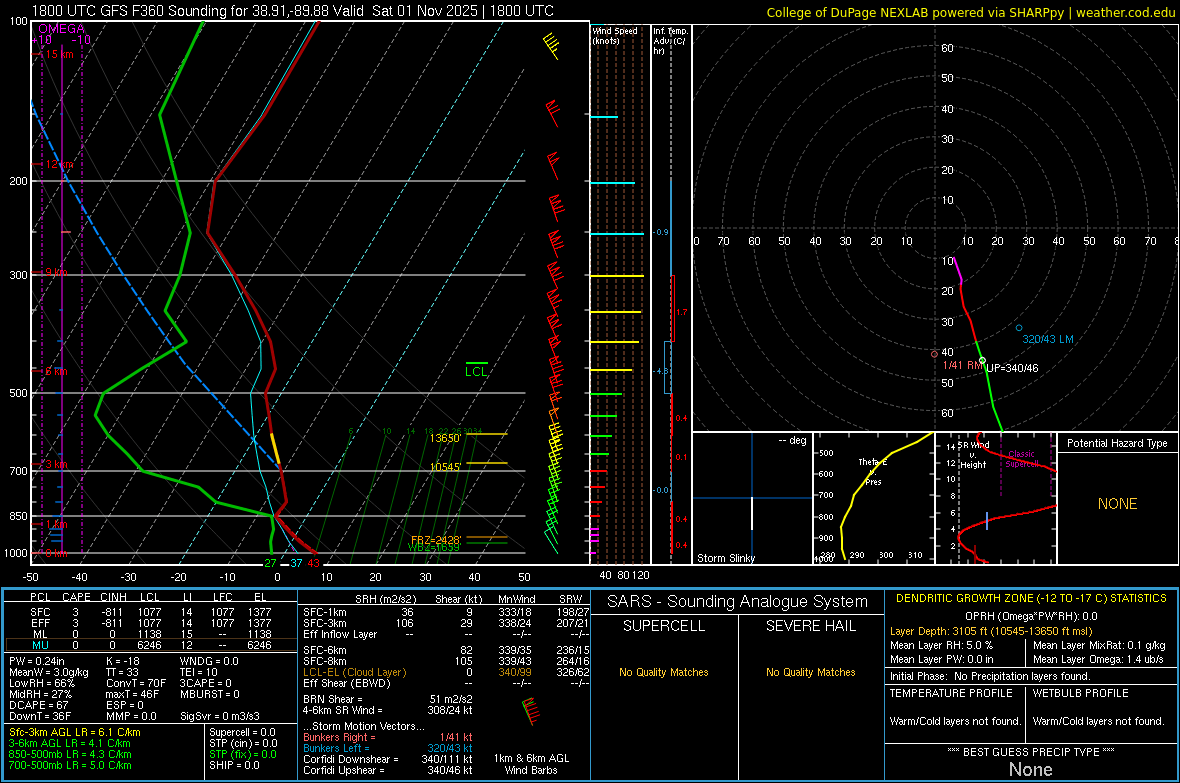The image size is (1180, 783).
Task: Click the Wind Speed (knots) panel header
Action: coord(614,35)
